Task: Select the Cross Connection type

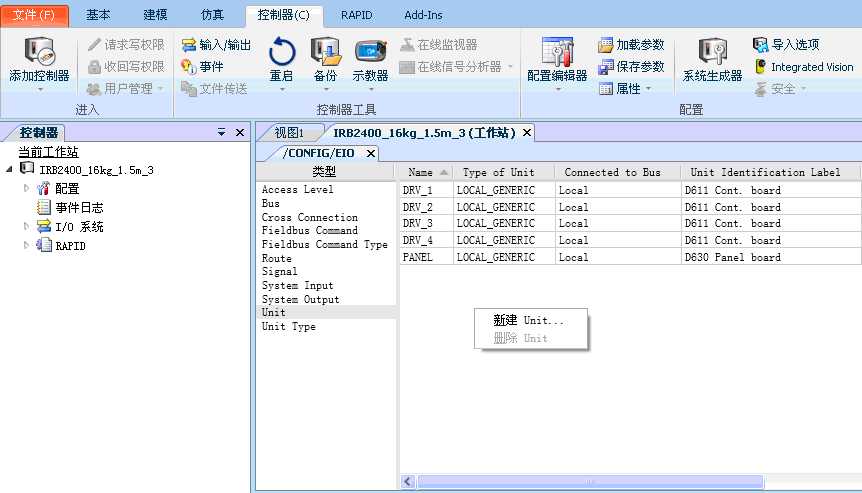Action: pos(310,217)
